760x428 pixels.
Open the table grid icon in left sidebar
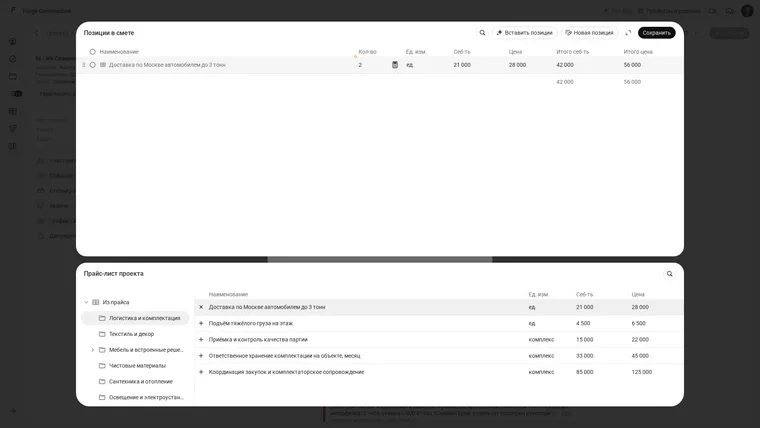pos(13,111)
